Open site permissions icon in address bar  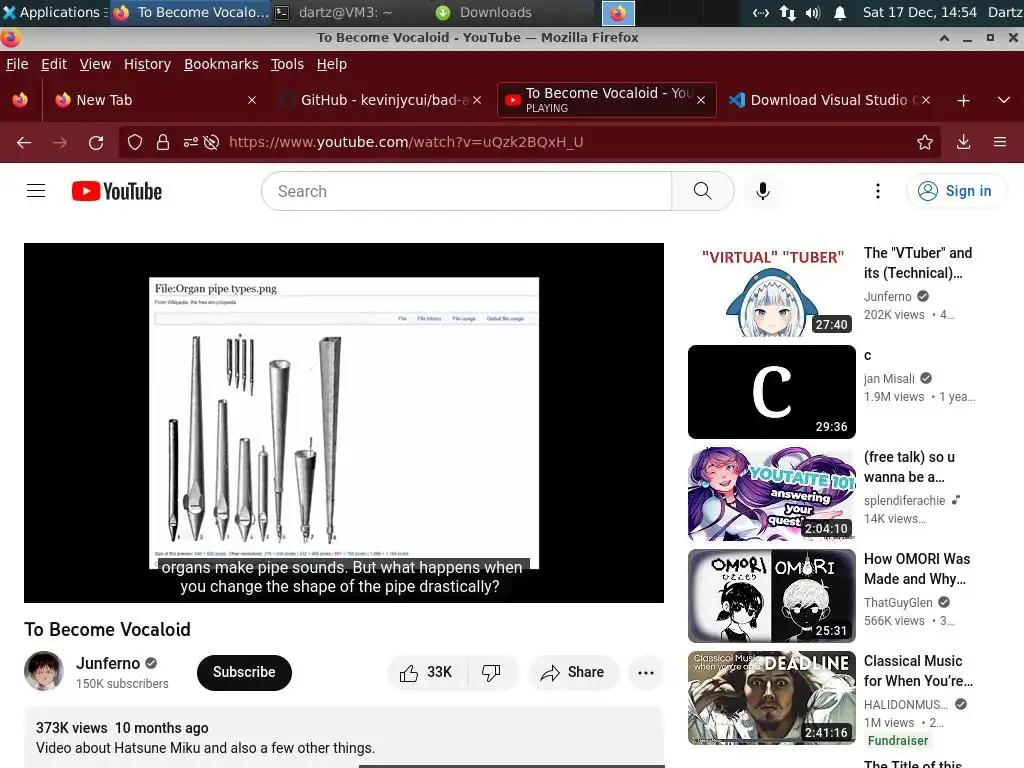191,142
